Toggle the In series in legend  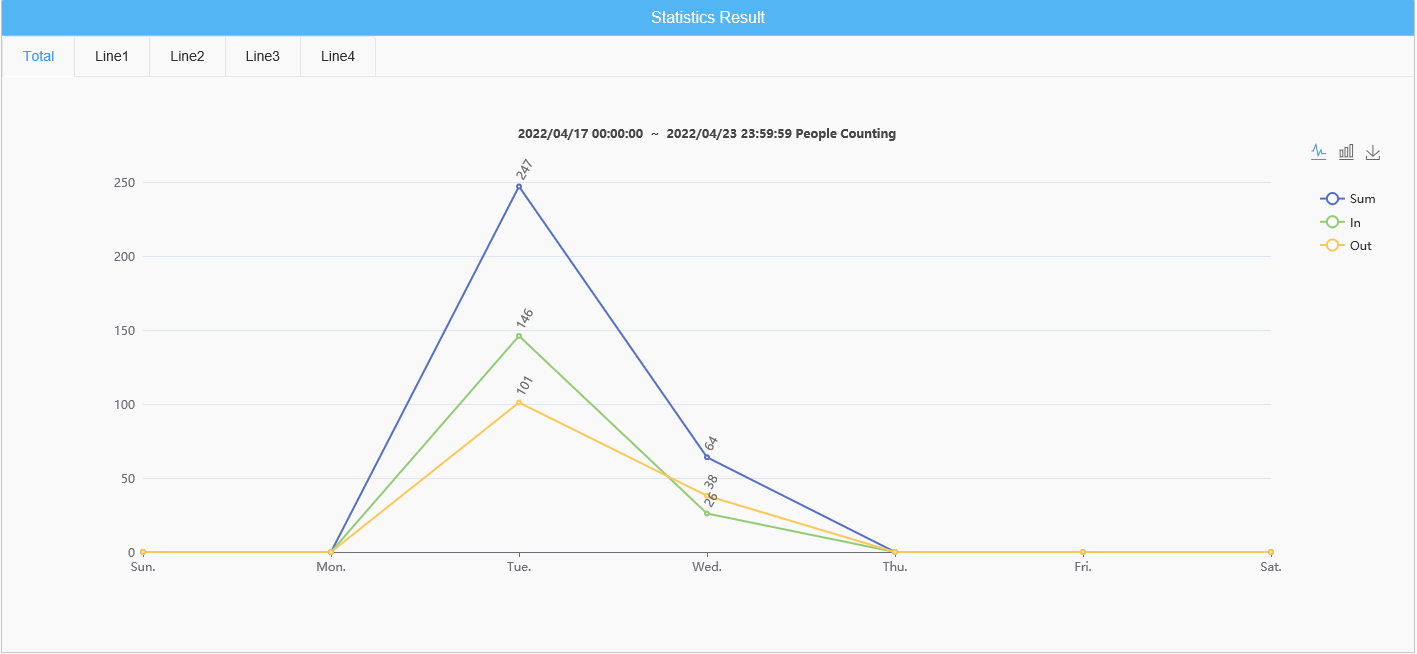(x=1341, y=223)
